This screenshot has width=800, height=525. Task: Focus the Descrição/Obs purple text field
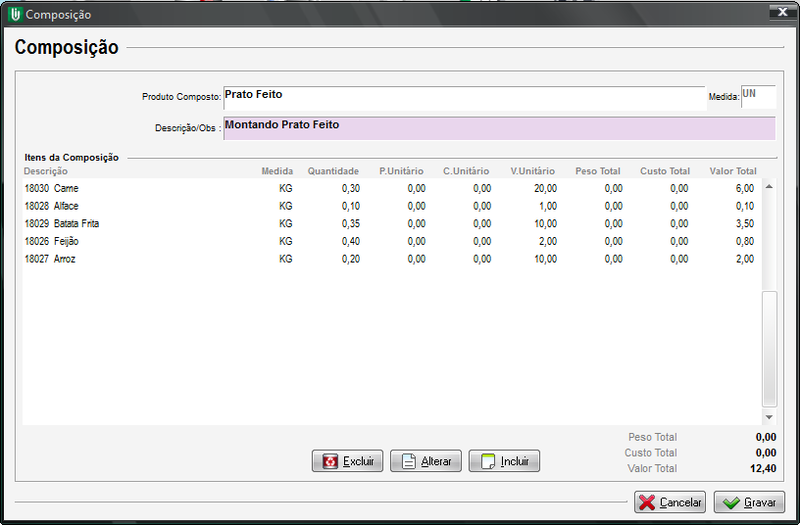tap(498, 128)
